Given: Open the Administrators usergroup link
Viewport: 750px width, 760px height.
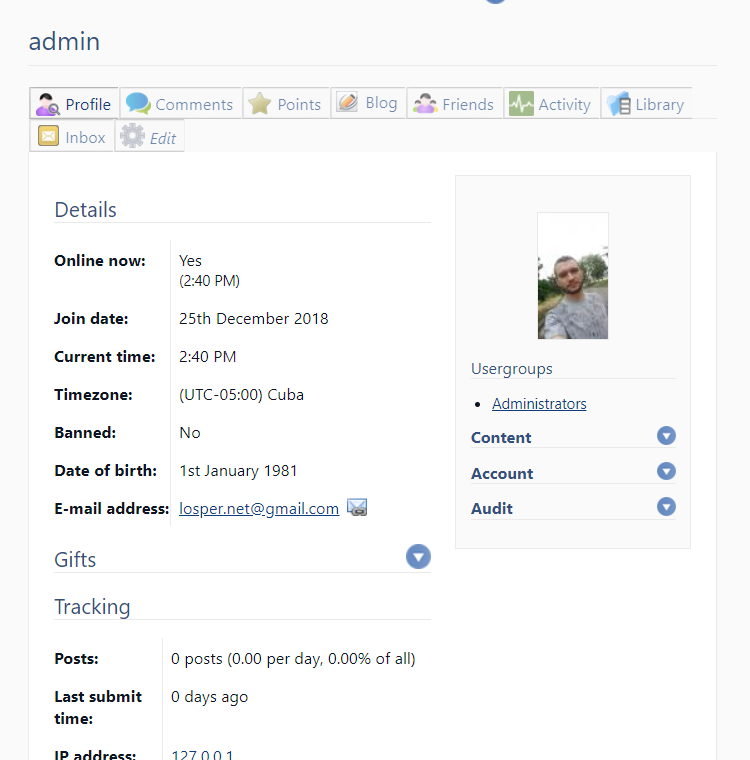Looking at the screenshot, I should 539,404.
